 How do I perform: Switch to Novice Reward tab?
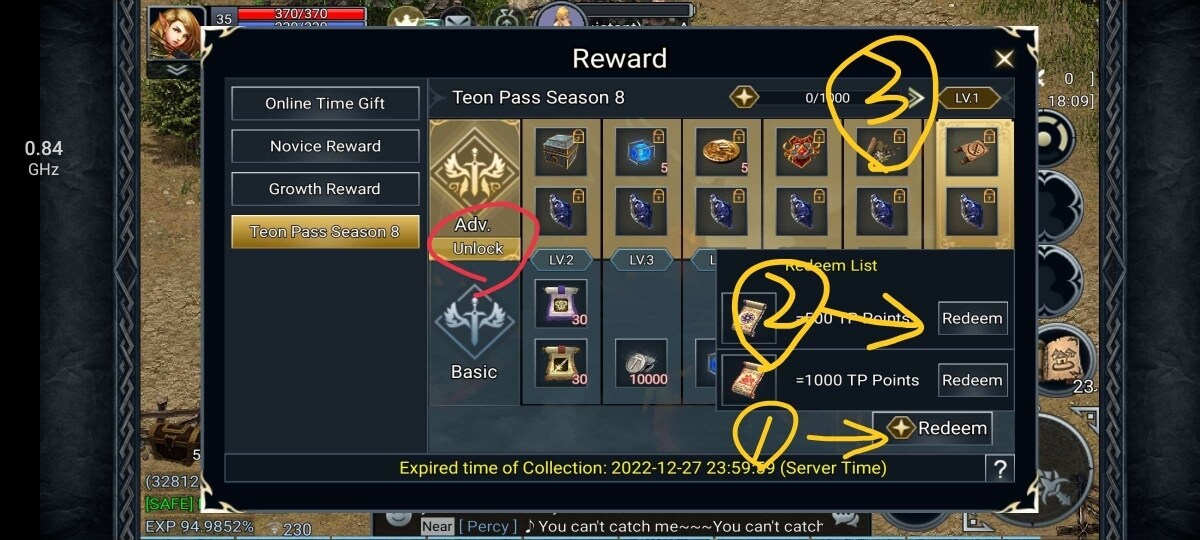click(x=325, y=146)
